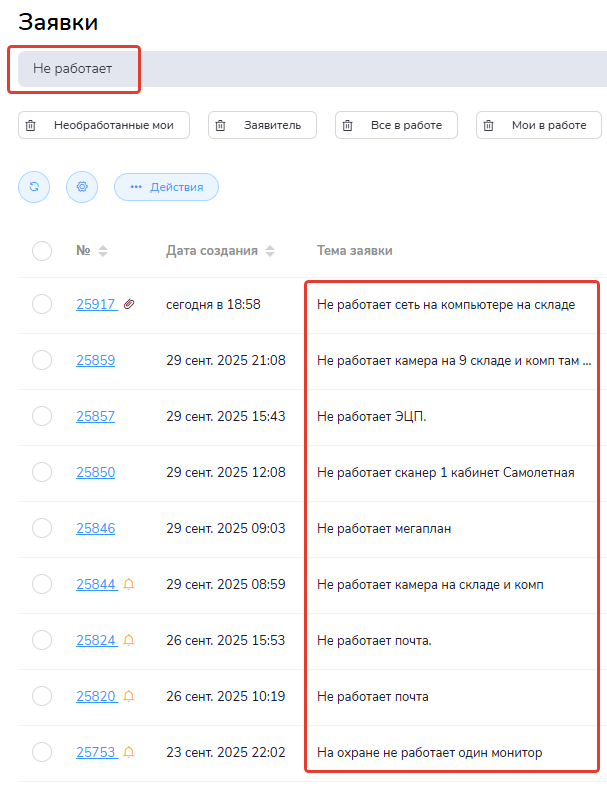Open ticket 25820 link
The width and height of the screenshot is (607, 793).
click(x=95, y=696)
